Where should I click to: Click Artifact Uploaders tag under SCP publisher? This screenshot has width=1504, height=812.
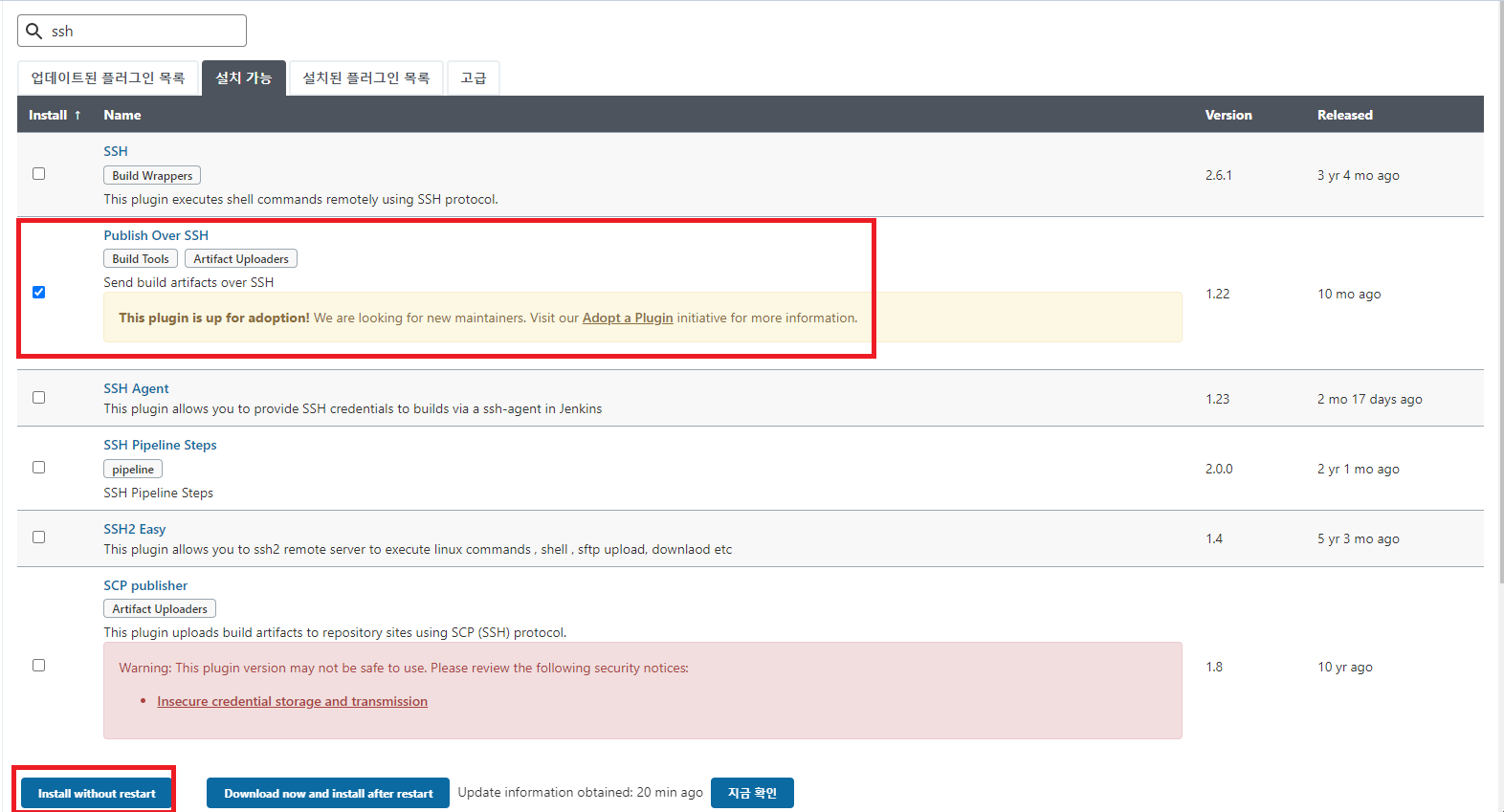coord(160,609)
